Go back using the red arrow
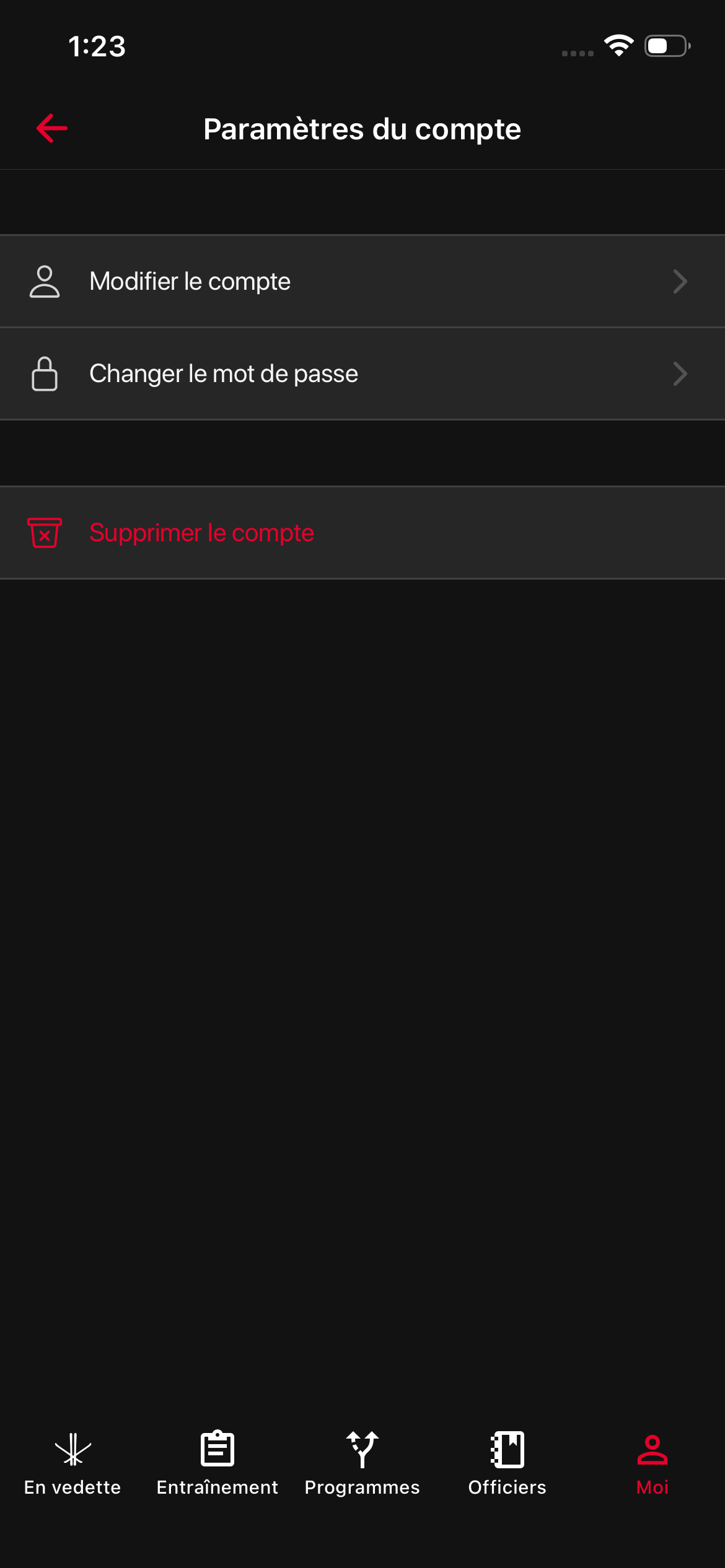Screen dimensions: 725x1568 pyautogui.click(x=52, y=129)
